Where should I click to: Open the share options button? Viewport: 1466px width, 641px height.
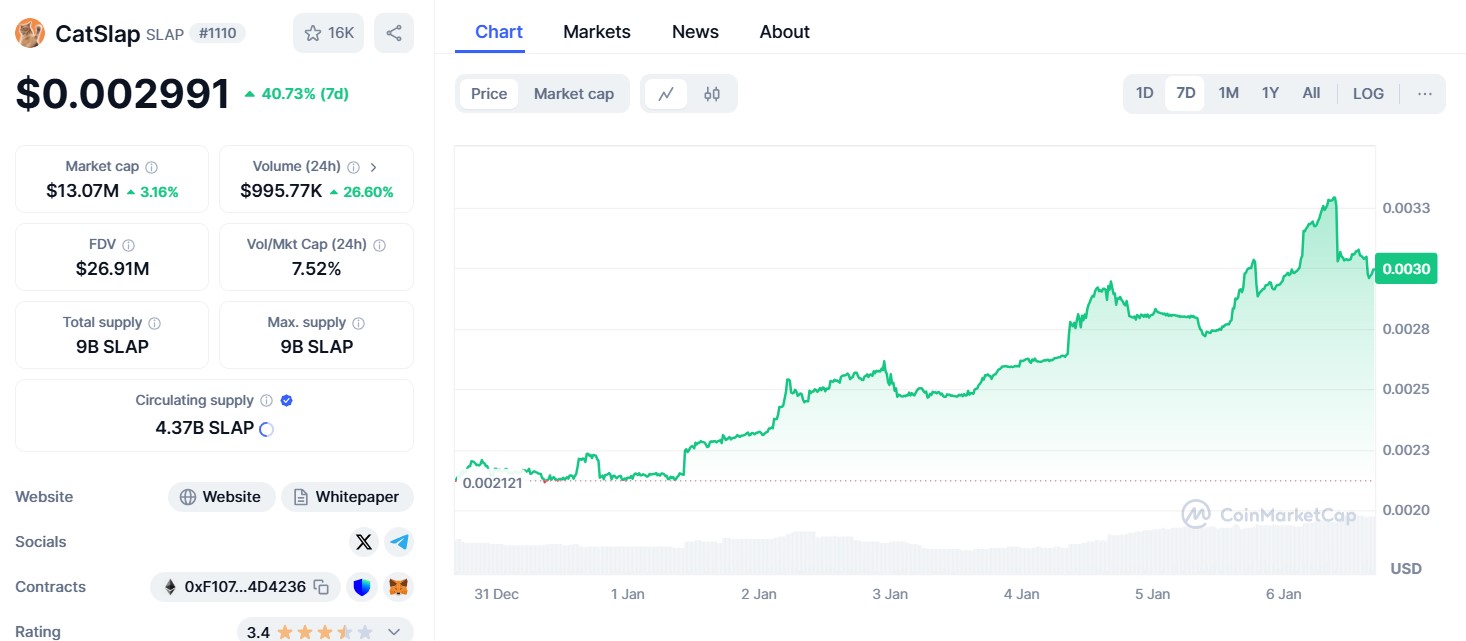coord(394,33)
